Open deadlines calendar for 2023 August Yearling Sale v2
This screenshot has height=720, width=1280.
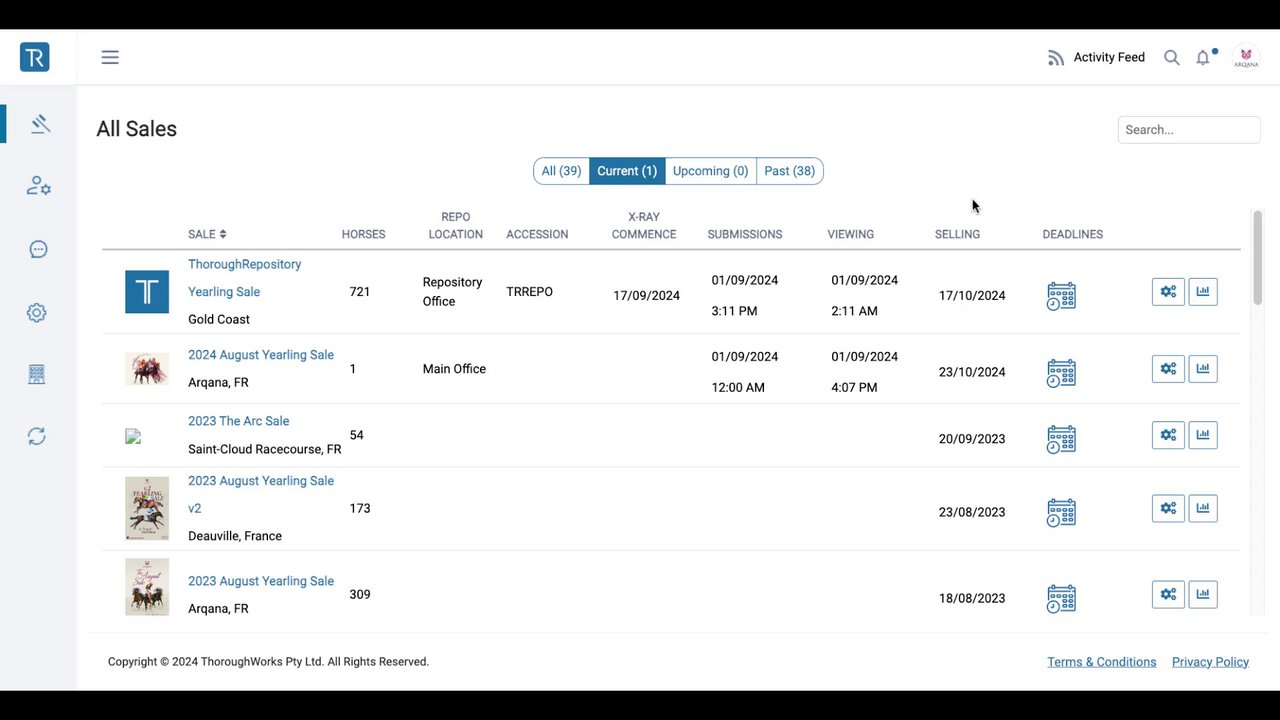coord(1061,512)
